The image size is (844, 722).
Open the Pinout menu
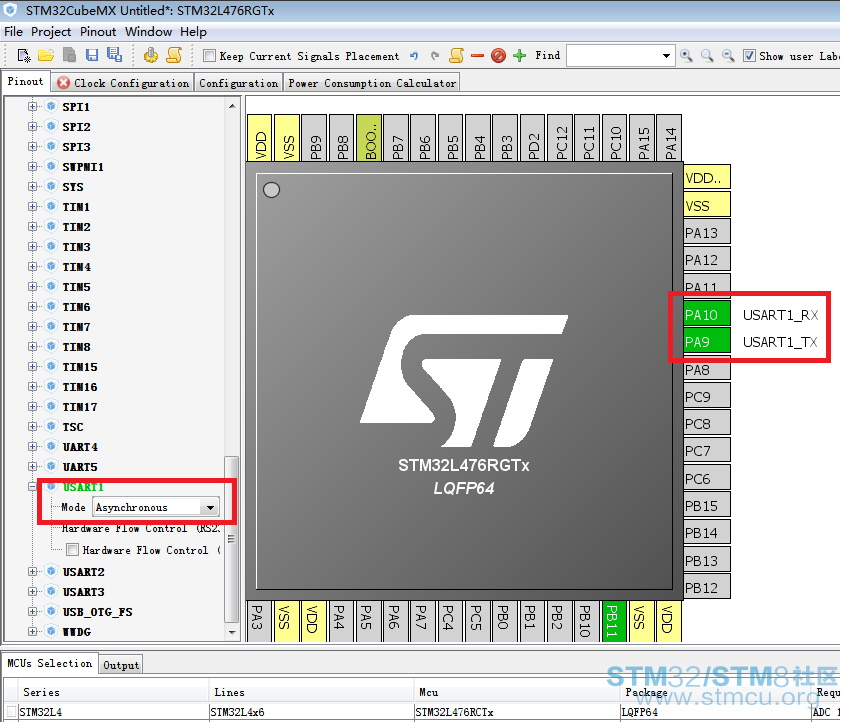pos(98,32)
